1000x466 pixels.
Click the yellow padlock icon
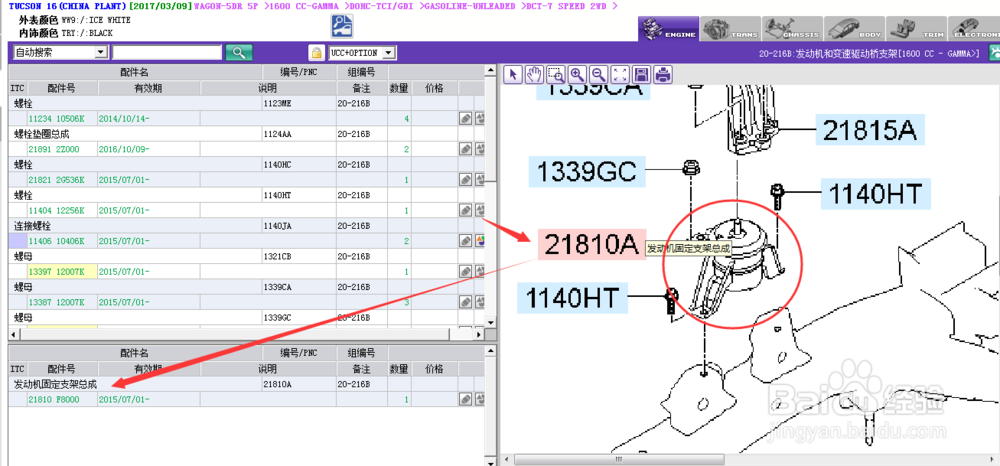[x=316, y=53]
